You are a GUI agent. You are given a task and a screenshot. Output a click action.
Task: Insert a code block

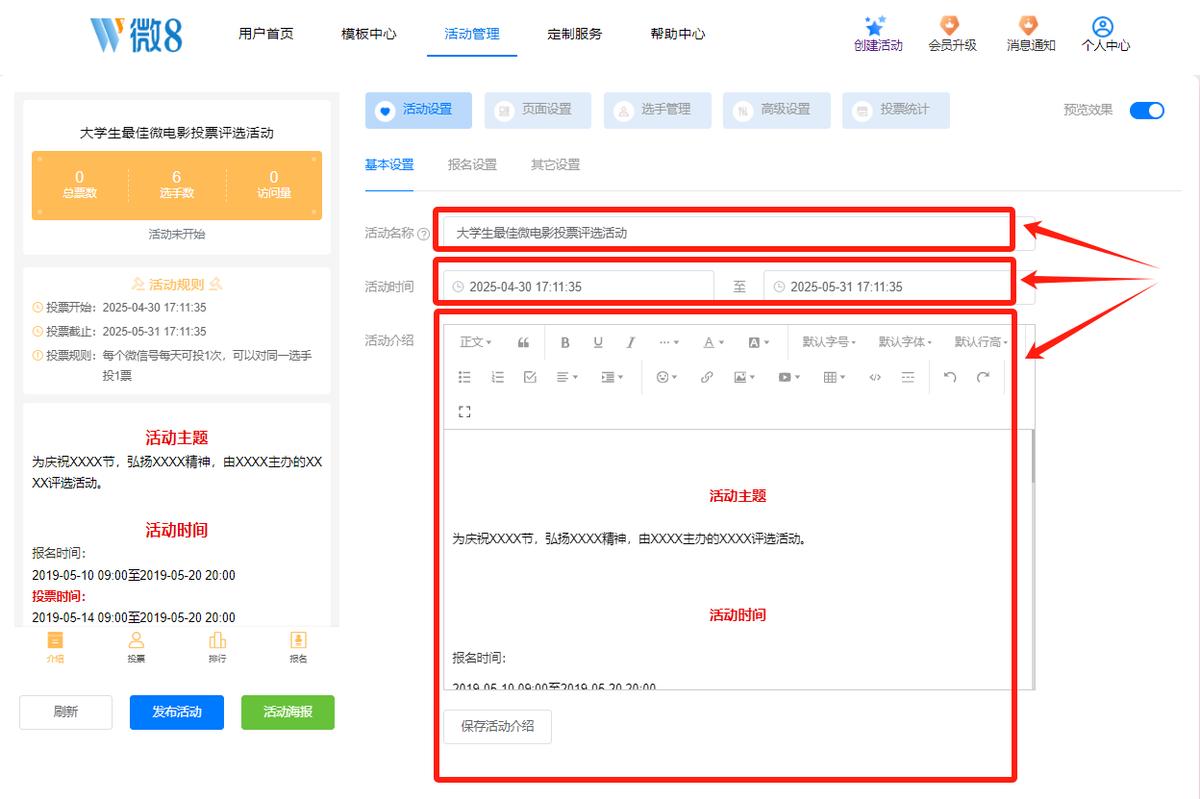pyautogui.click(x=875, y=377)
